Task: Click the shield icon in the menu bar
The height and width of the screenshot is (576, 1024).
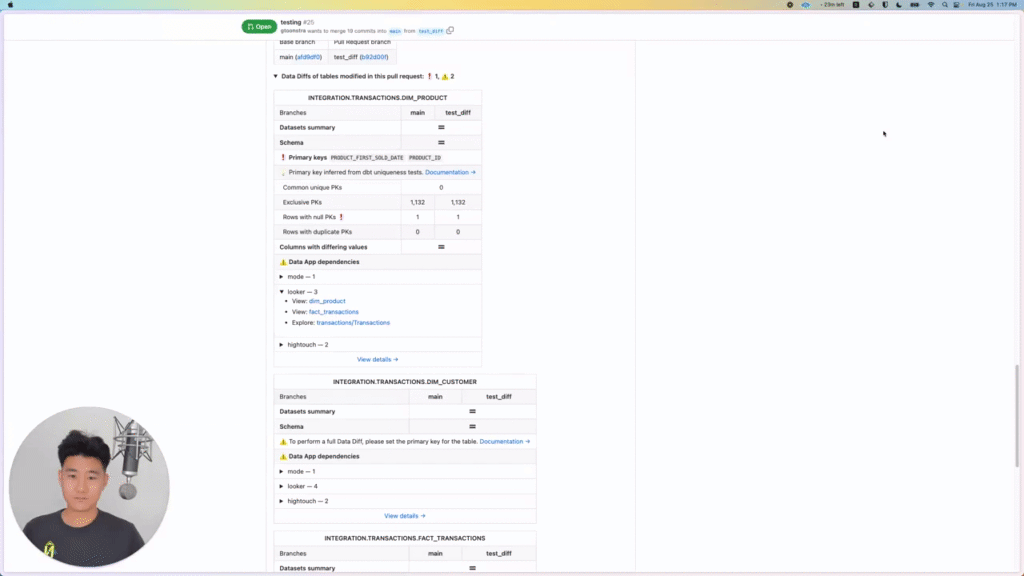Action: (x=885, y=5)
